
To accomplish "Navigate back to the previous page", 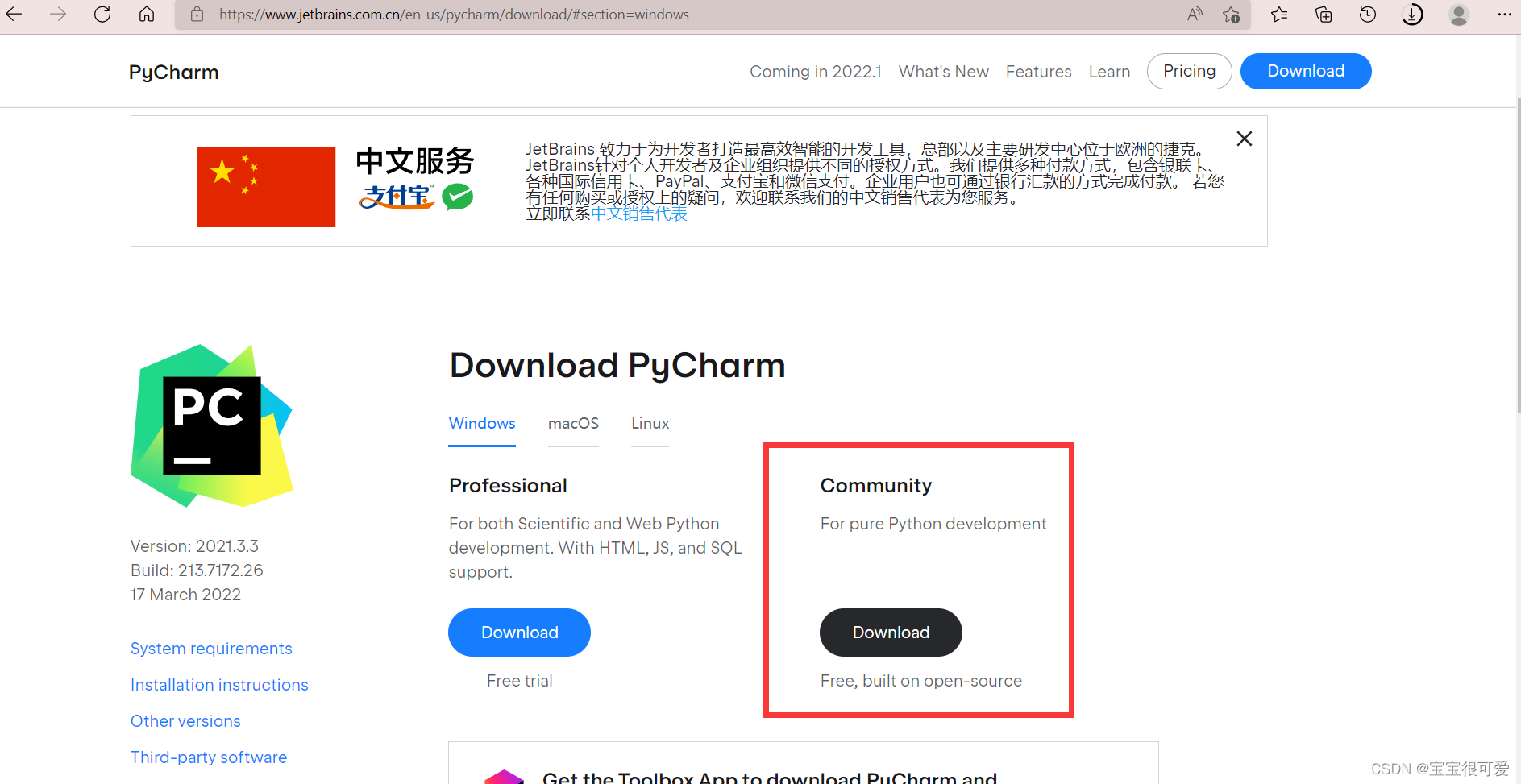I will pos(15,14).
